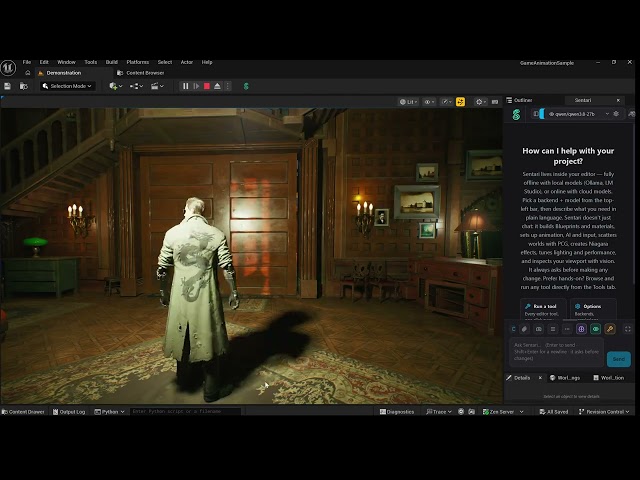Eject from the player controller
The height and width of the screenshot is (480, 640).
tap(218, 86)
